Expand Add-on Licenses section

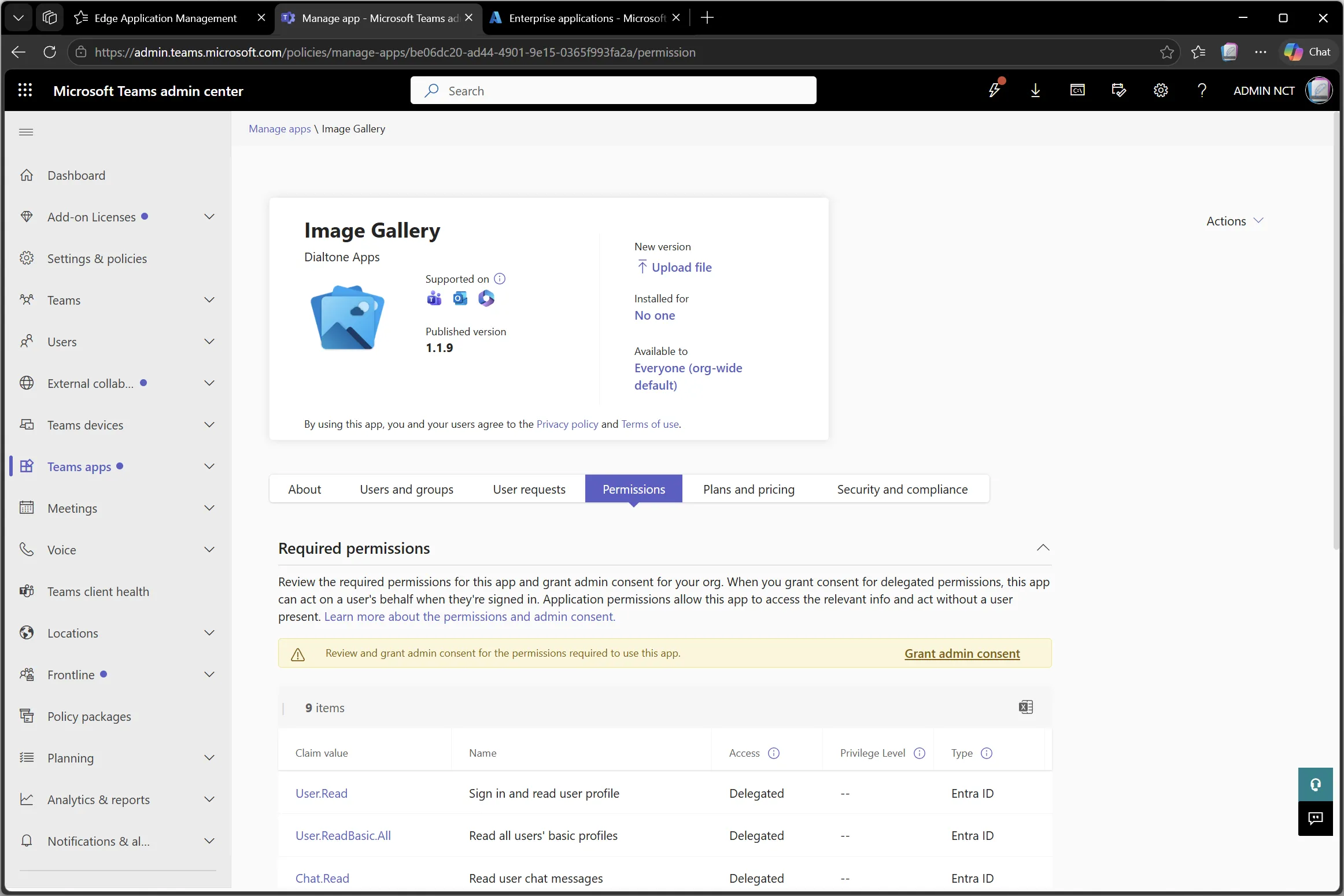(209, 217)
